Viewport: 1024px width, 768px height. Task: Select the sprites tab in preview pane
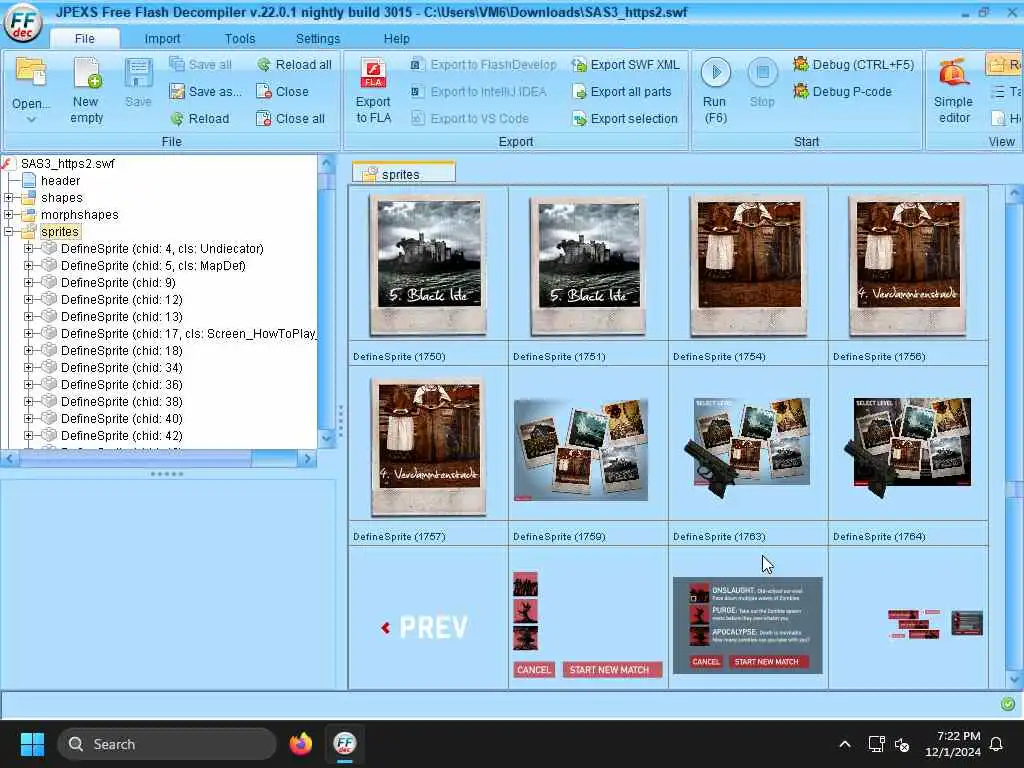coord(404,173)
